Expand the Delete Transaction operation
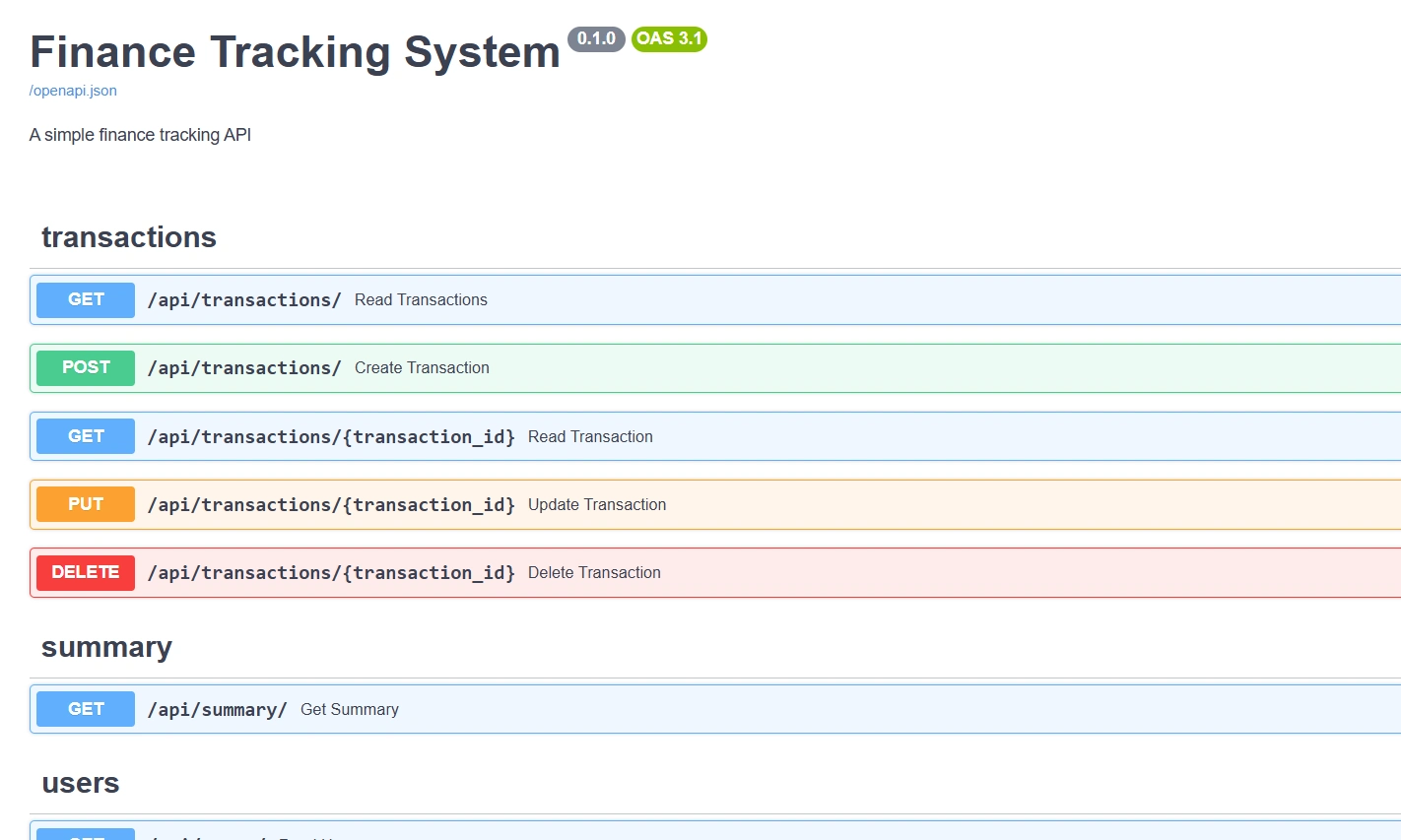1401x840 pixels. (x=594, y=573)
